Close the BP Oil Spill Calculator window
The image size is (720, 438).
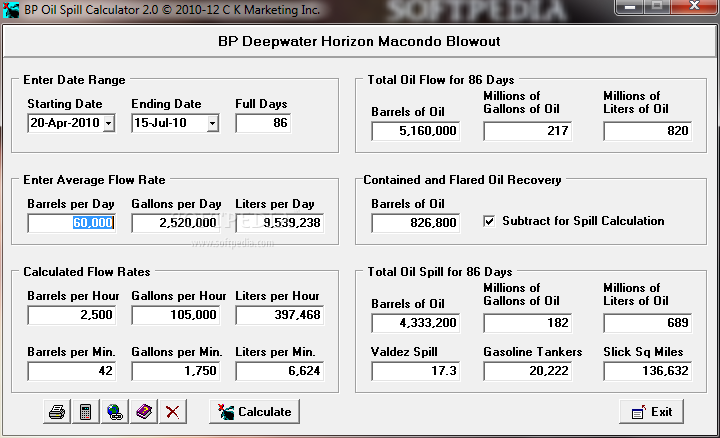tap(695, 6)
